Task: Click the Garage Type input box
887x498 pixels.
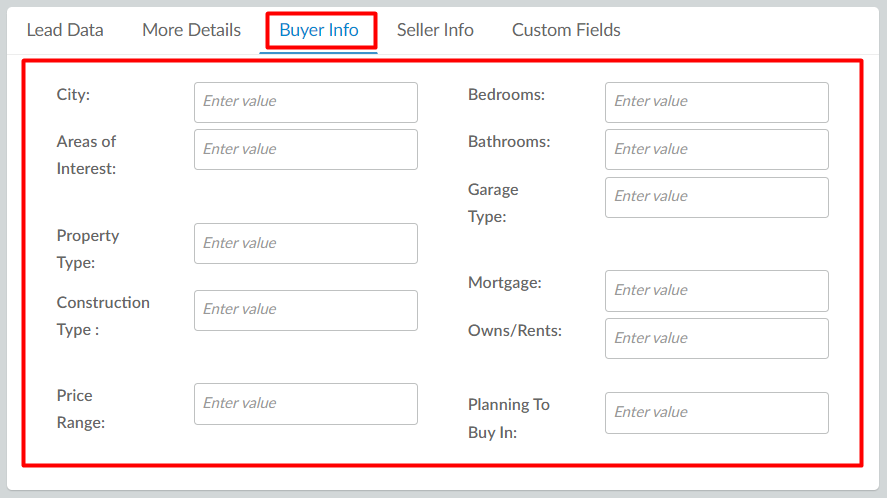Action: pyautogui.click(x=717, y=198)
